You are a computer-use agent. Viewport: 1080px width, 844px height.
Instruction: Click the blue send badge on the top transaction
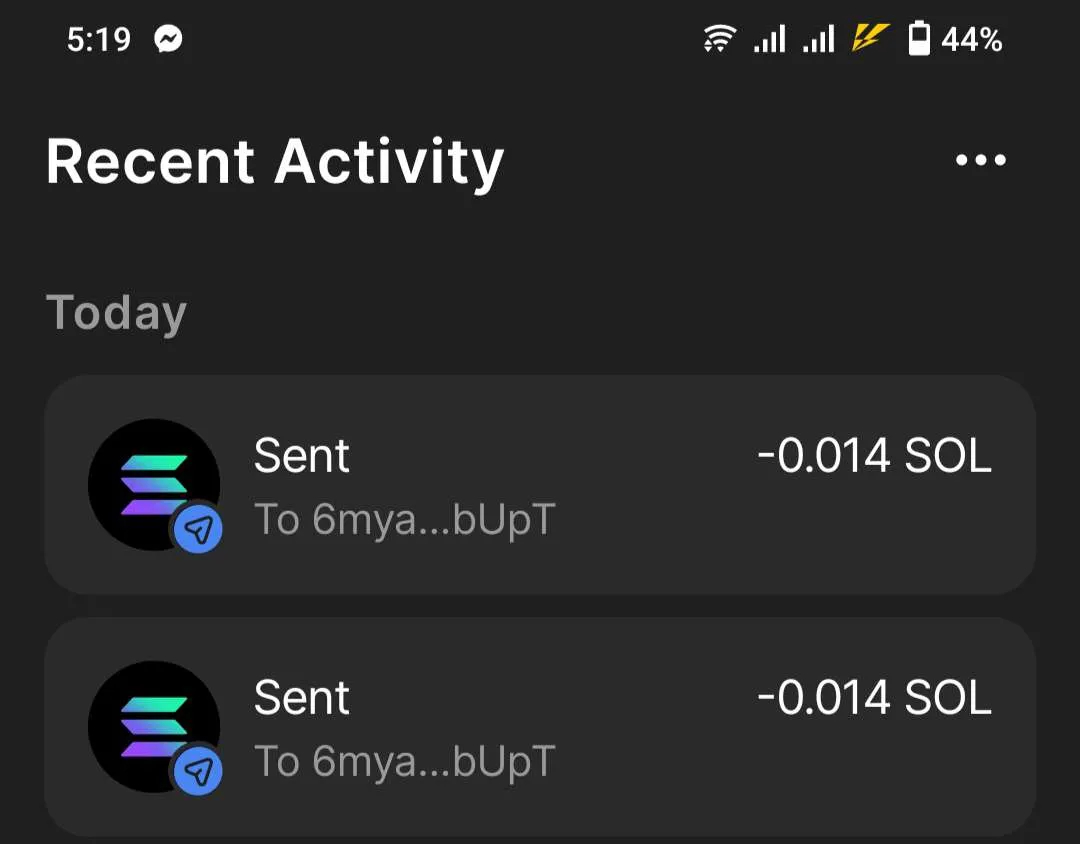(x=199, y=530)
